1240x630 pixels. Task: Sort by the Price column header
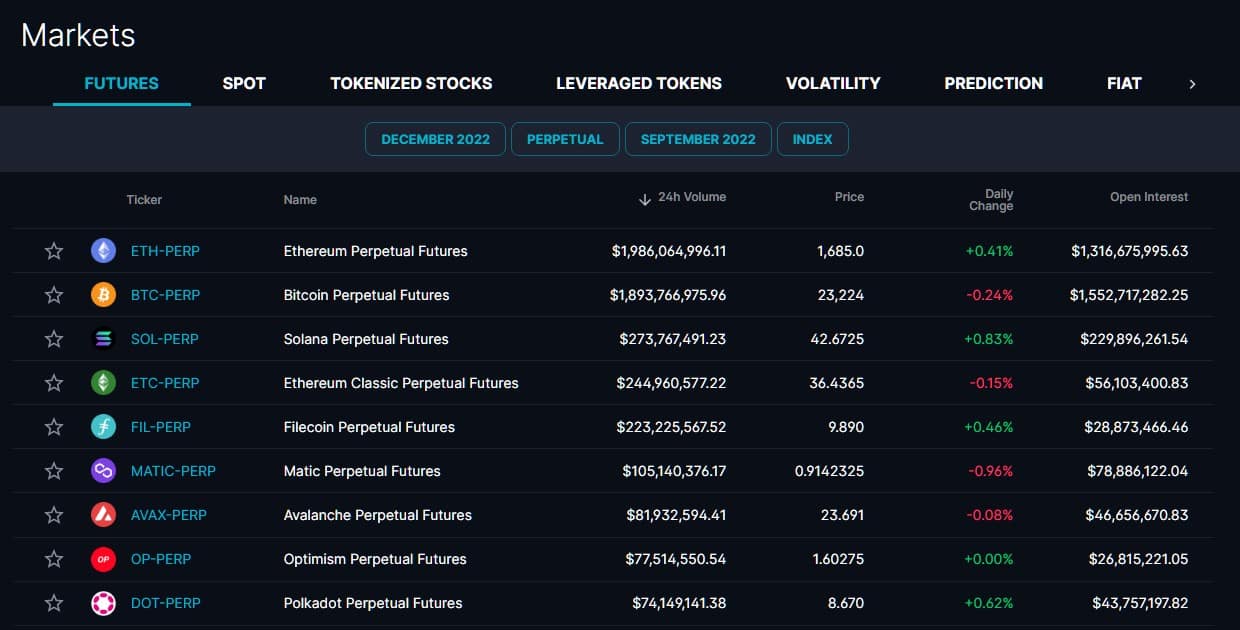[x=849, y=197]
